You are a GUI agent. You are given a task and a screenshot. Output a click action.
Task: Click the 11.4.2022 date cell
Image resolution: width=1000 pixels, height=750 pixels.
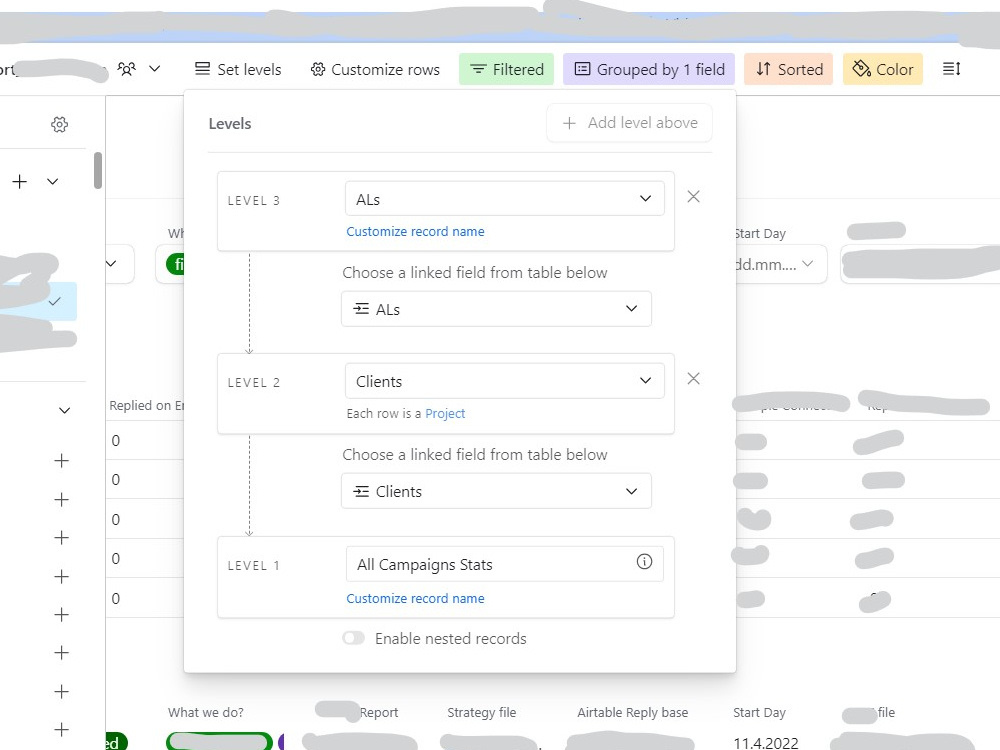766,743
